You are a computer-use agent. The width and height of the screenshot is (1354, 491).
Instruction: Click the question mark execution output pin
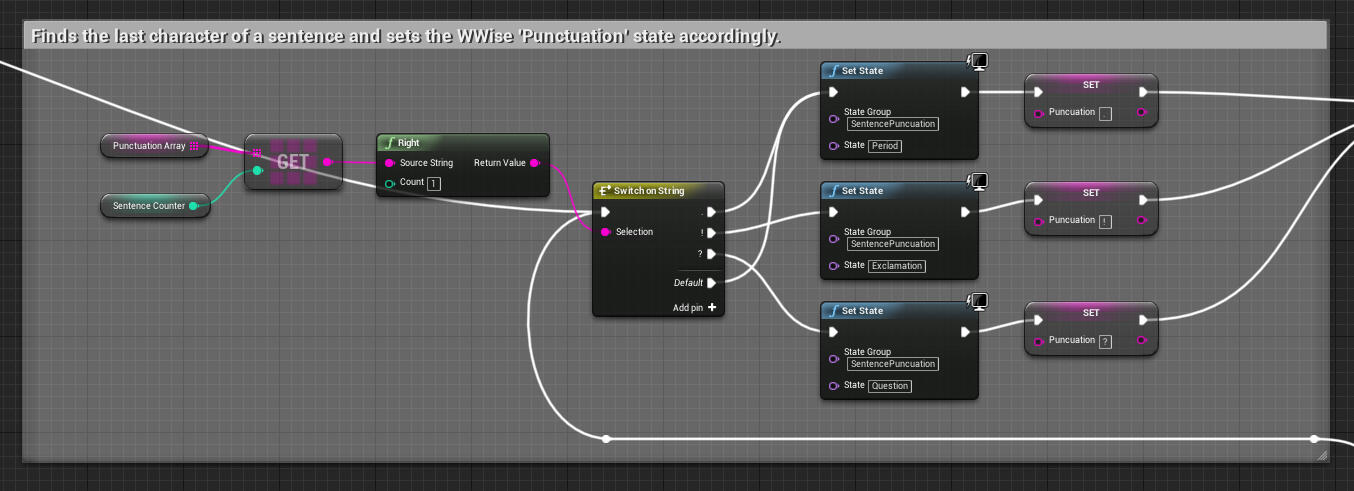click(x=711, y=254)
